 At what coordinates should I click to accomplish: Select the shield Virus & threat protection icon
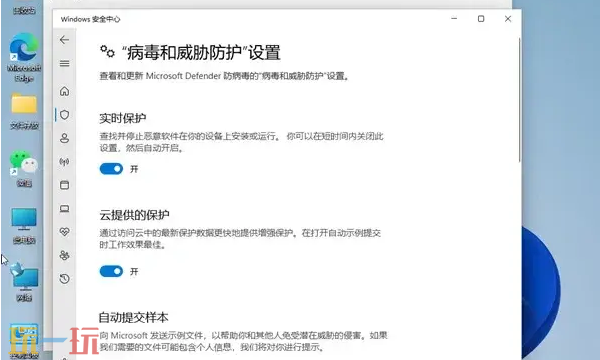[64, 114]
